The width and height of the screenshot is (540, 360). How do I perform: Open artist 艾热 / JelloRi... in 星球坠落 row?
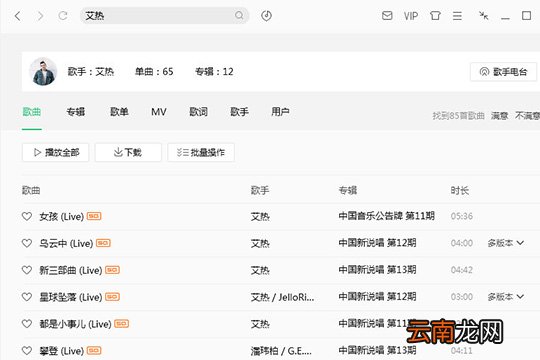coord(282,297)
